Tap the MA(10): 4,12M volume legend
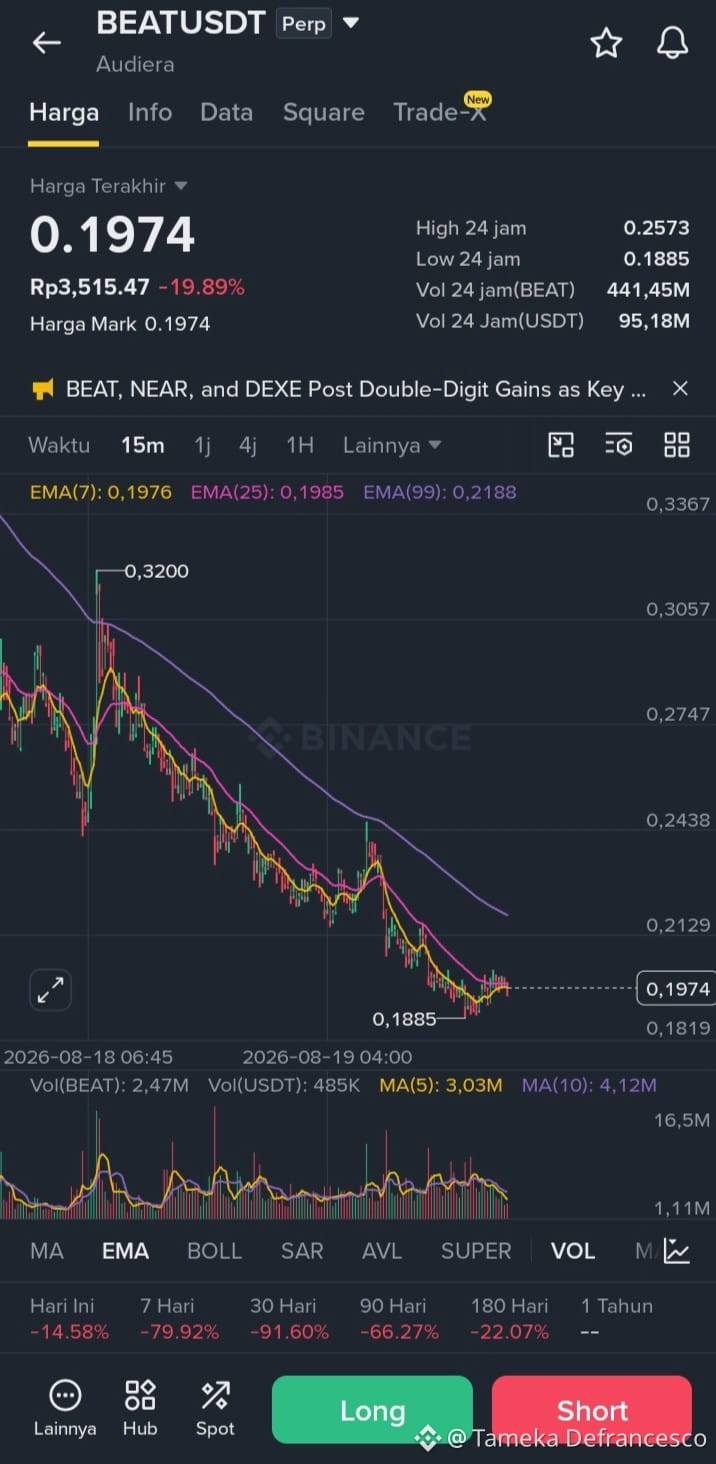 coord(589,1085)
